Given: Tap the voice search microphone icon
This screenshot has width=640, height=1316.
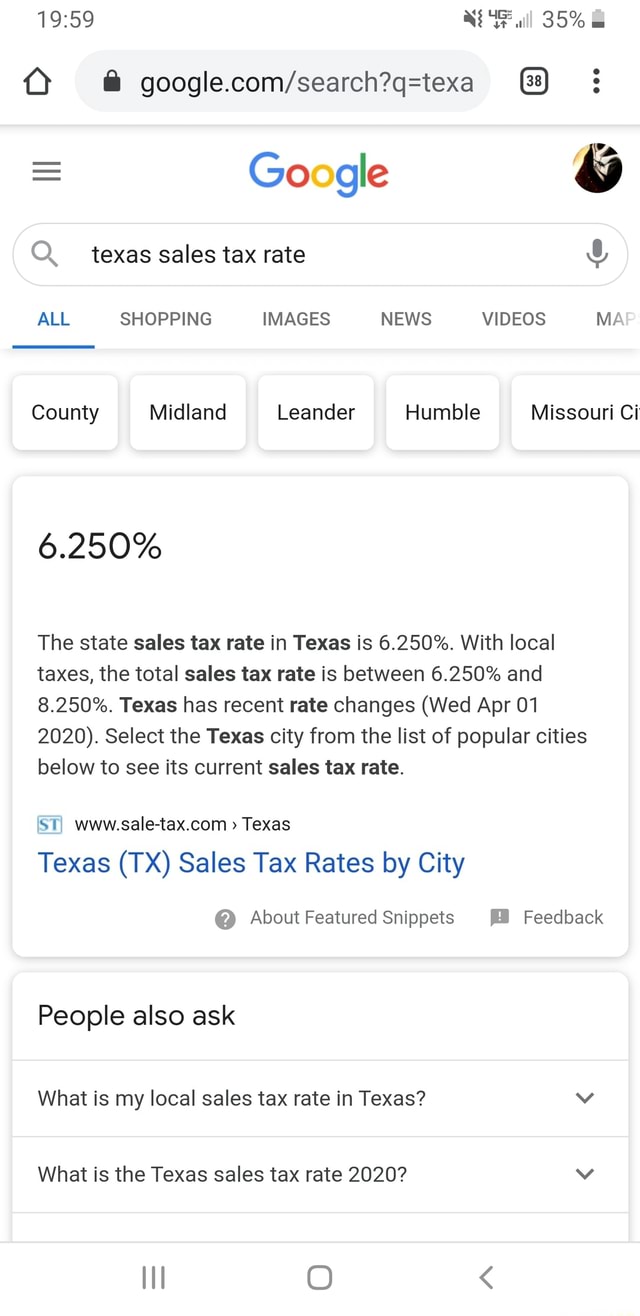Looking at the screenshot, I should click(597, 254).
